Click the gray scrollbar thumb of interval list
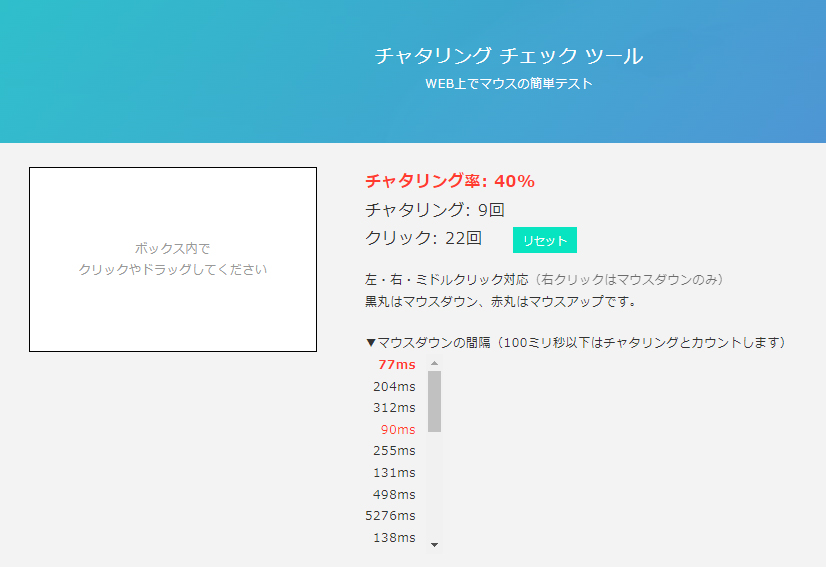The image size is (826, 567). click(434, 401)
